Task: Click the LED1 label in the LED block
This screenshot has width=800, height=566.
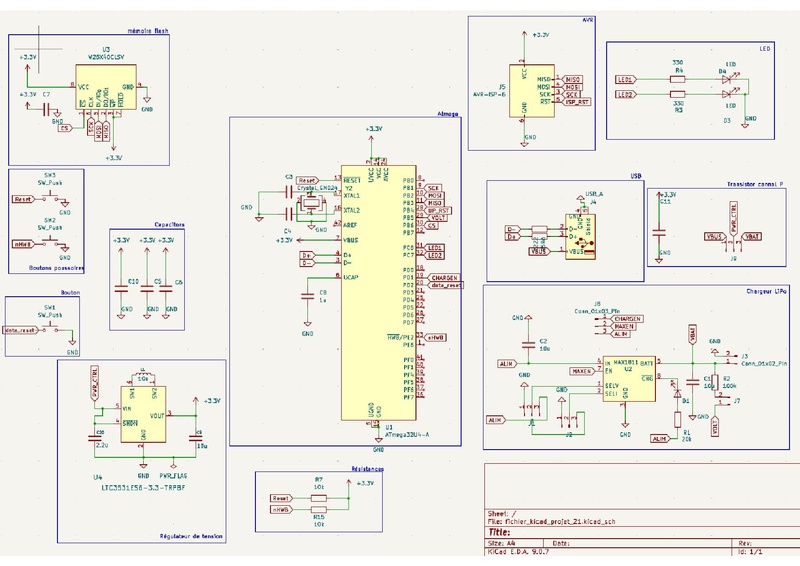Action: (x=627, y=80)
